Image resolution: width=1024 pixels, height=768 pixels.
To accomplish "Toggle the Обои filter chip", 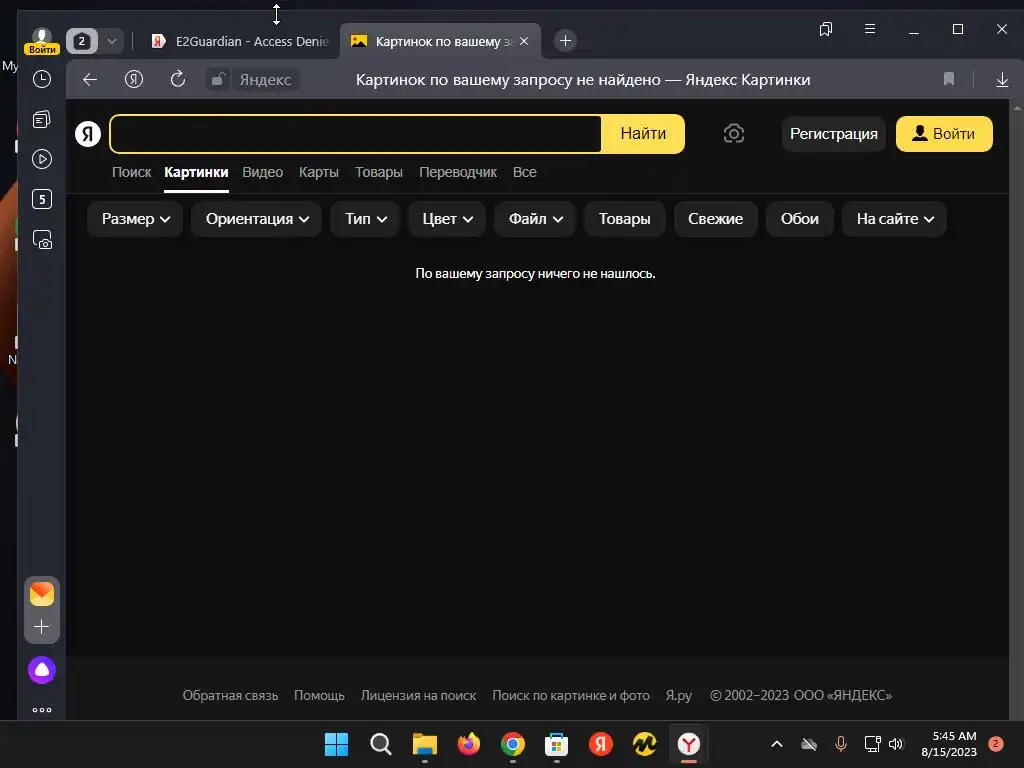I will pyautogui.click(x=799, y=219).
